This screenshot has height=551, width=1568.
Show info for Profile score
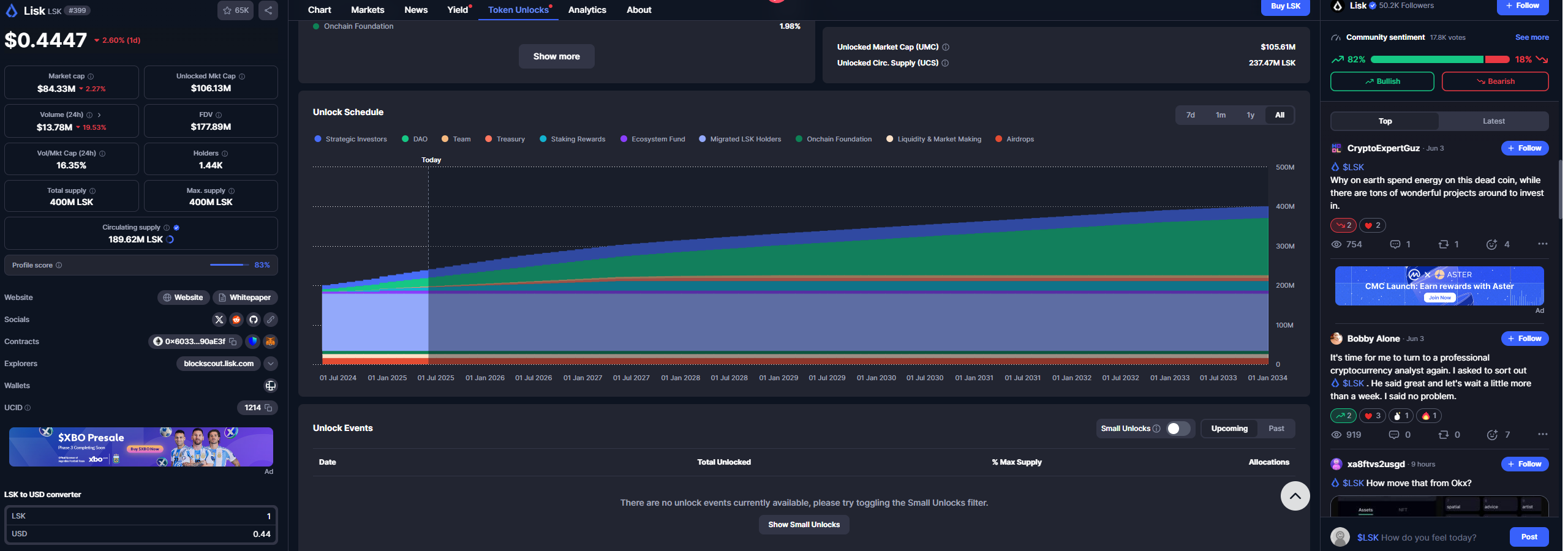59,265
